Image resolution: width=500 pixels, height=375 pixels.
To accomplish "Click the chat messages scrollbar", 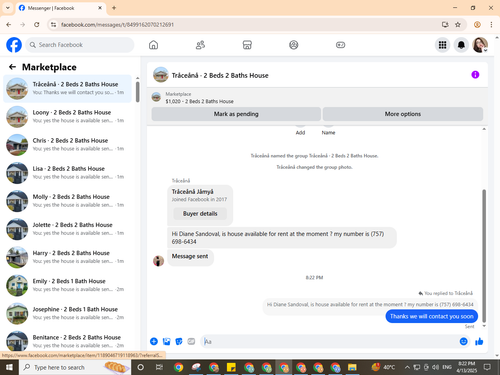I will pos(484,255).
